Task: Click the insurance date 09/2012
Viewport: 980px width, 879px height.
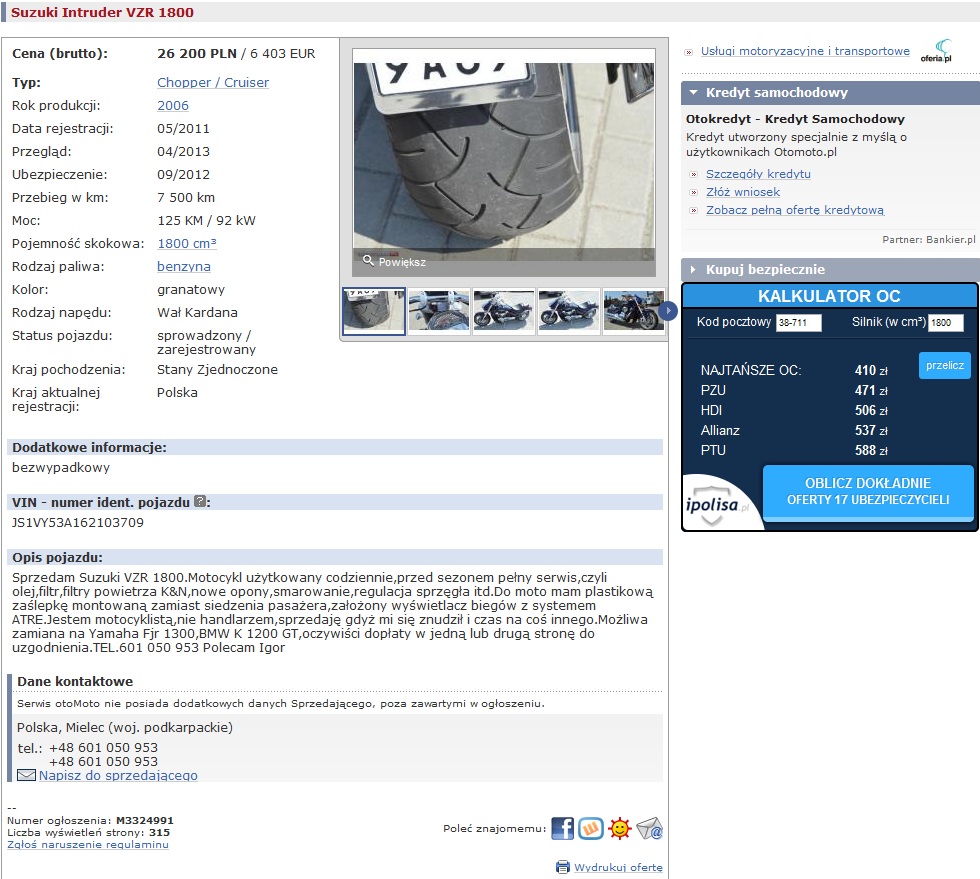Action: 183,175
